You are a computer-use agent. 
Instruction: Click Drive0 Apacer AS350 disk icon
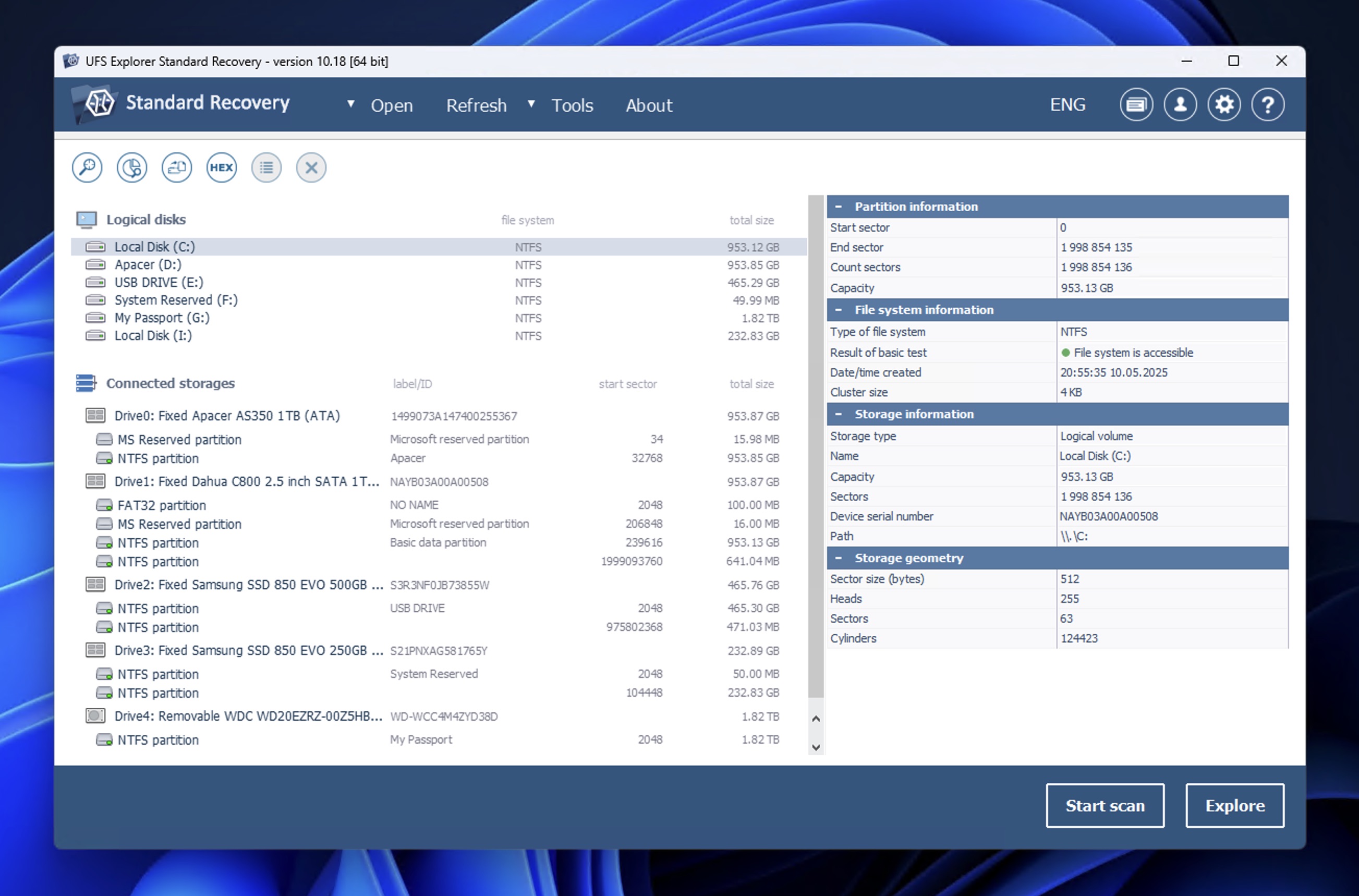pos(95,416)
